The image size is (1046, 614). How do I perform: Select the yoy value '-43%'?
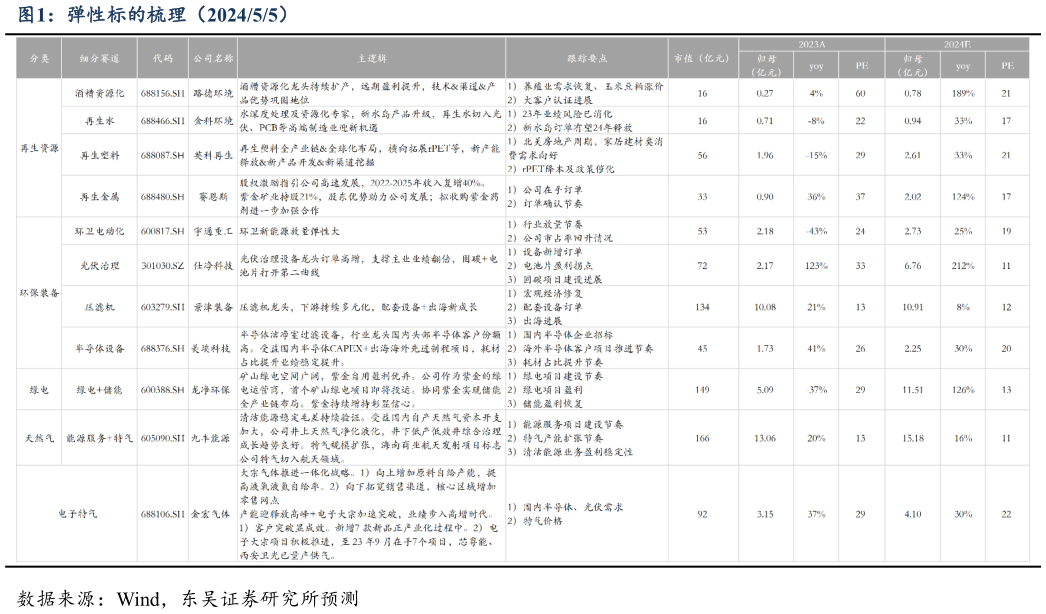[x=817, y=231]
